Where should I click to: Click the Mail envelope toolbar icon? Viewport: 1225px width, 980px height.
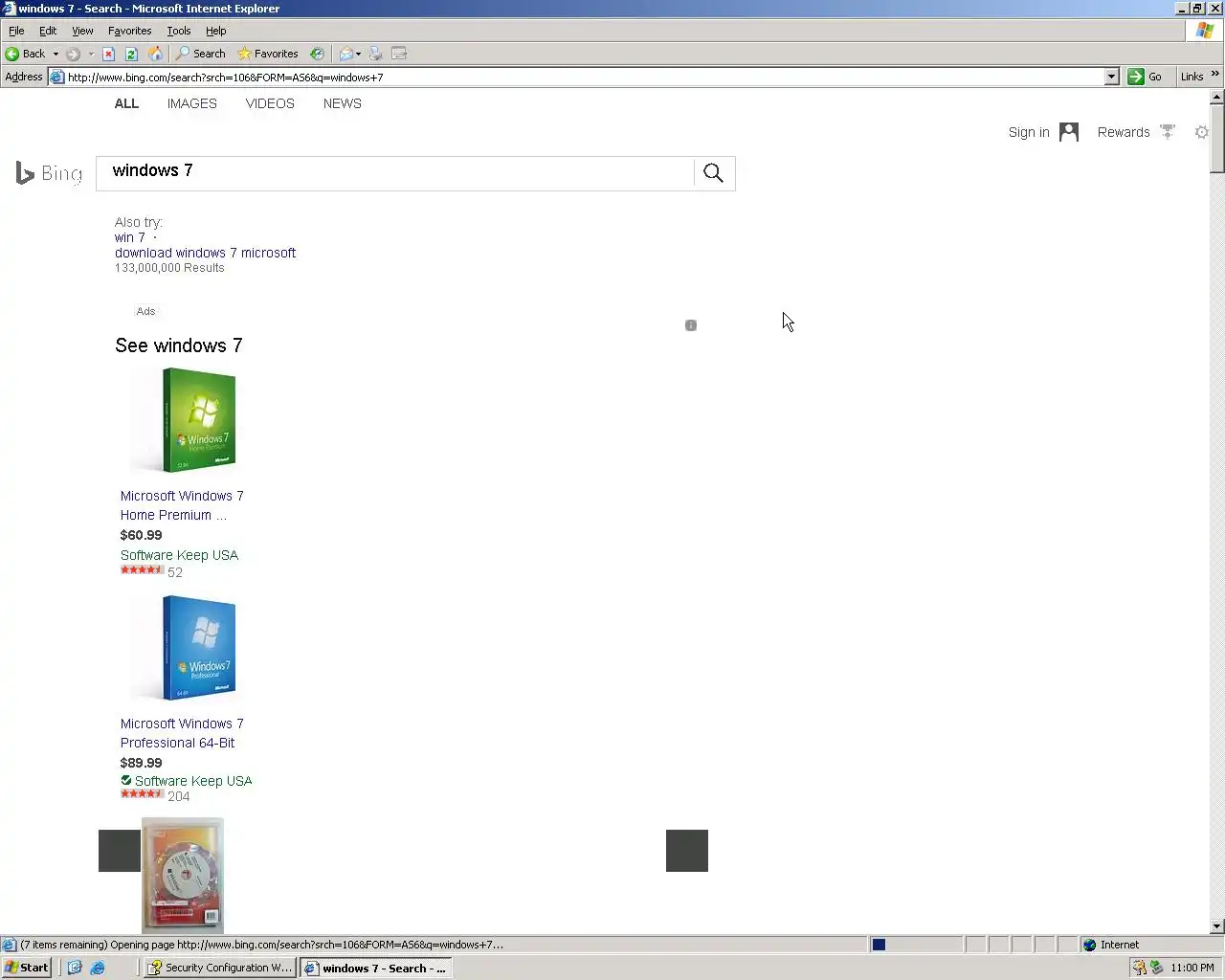[346, 54]
